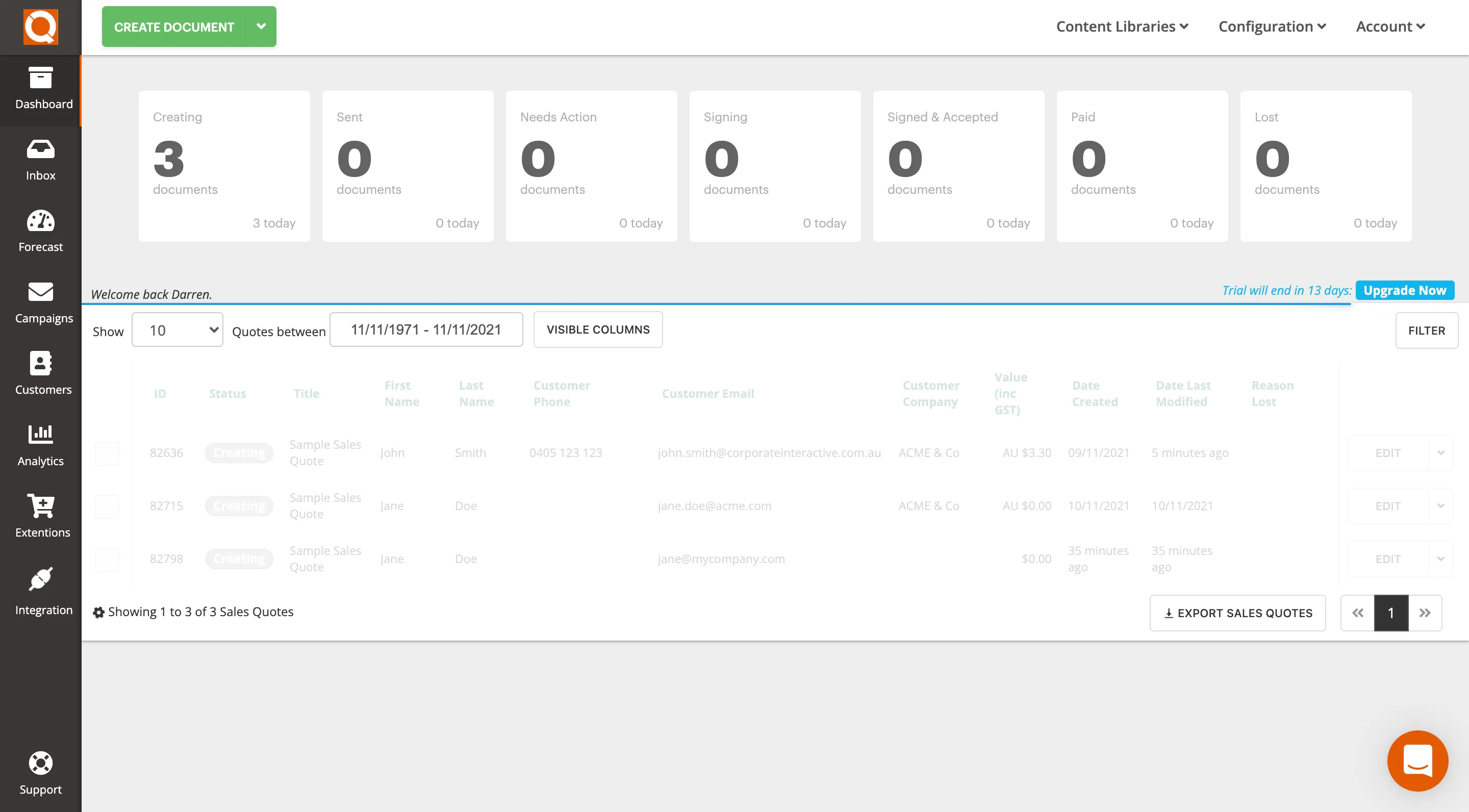The image size is (1469, 812).
Task: Select the checkbox for quote 82715
Action: click(x=107, y=506)
